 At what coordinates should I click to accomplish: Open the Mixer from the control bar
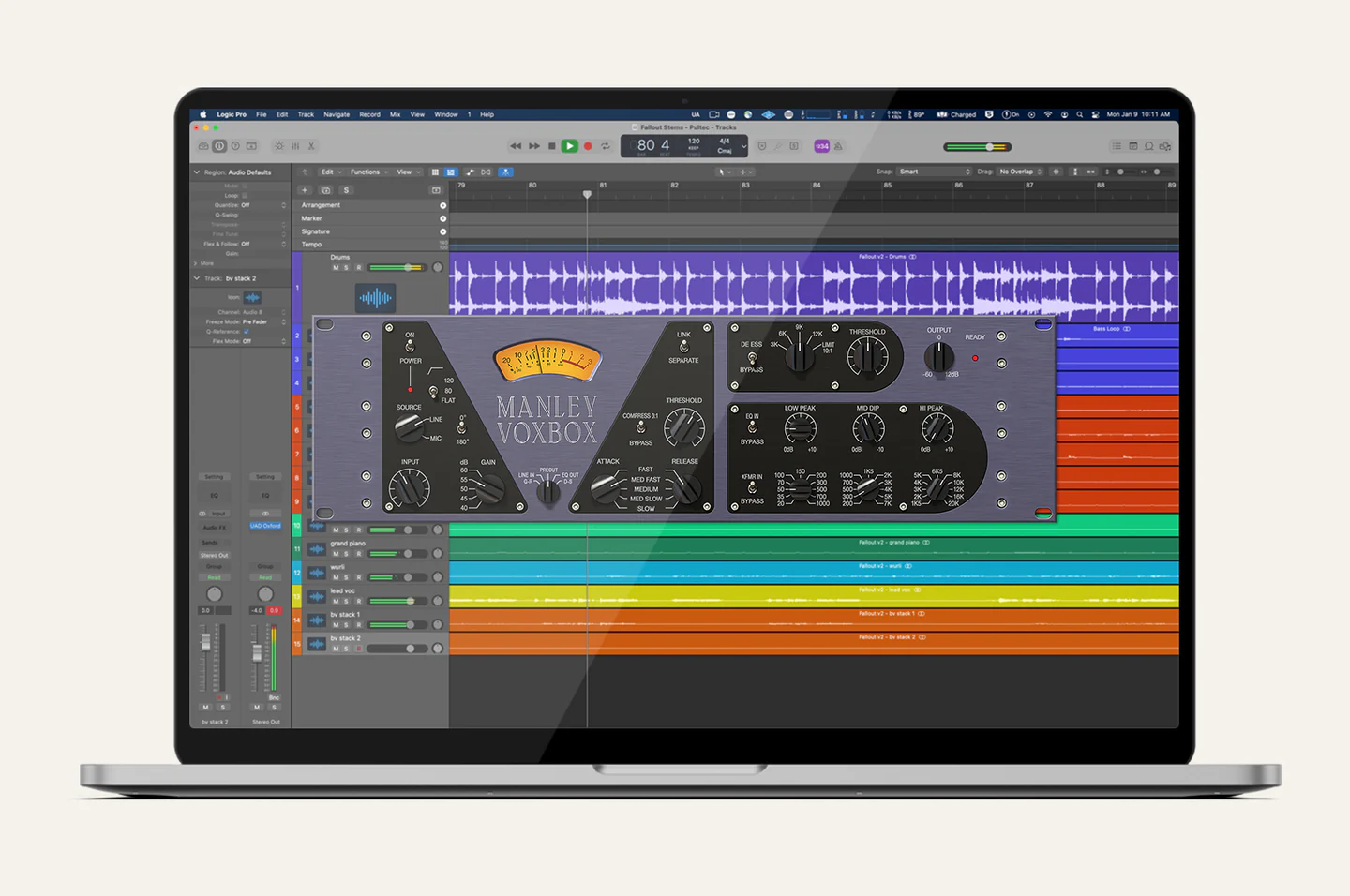(295, 146)
